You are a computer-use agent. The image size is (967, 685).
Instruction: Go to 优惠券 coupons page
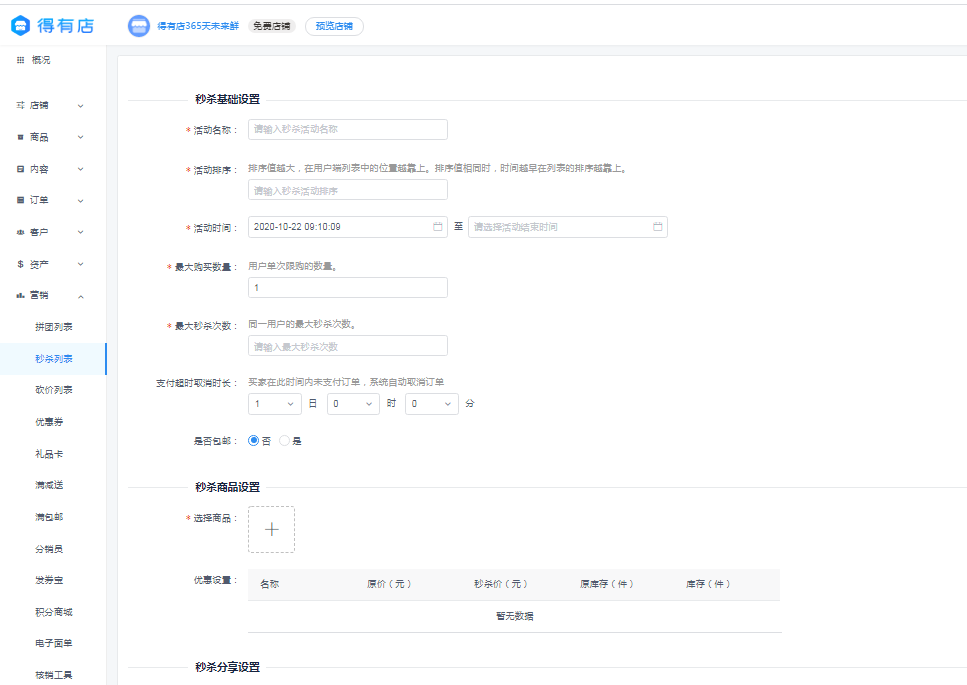point(49,422)
